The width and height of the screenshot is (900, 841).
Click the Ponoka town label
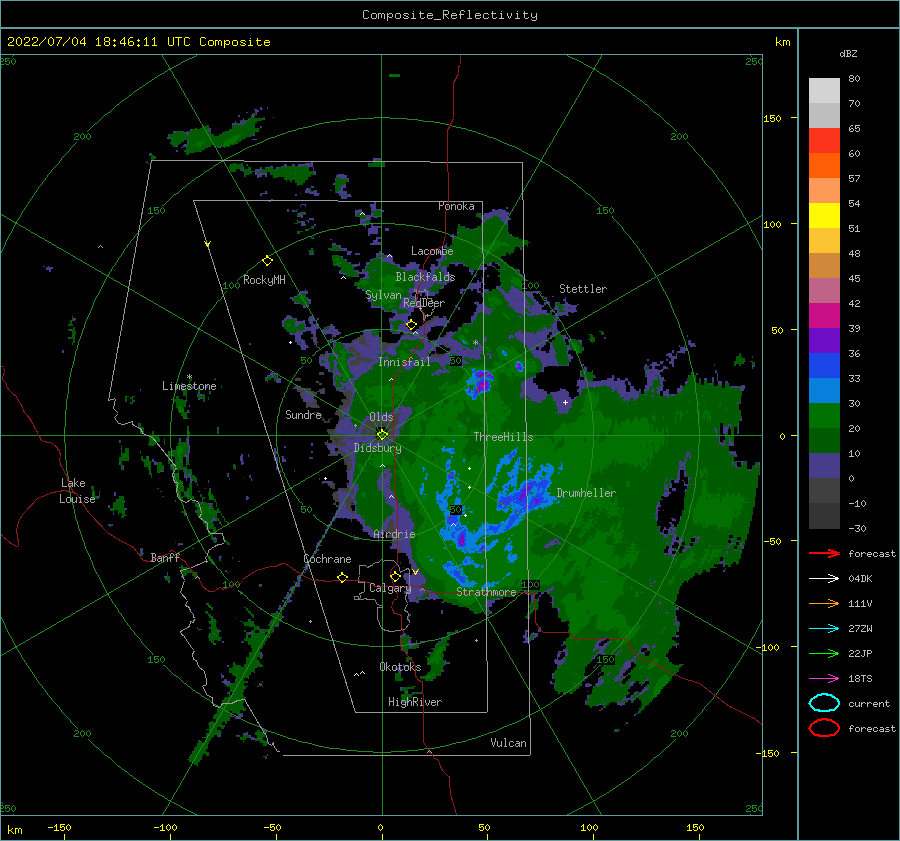tap(456, 206)
